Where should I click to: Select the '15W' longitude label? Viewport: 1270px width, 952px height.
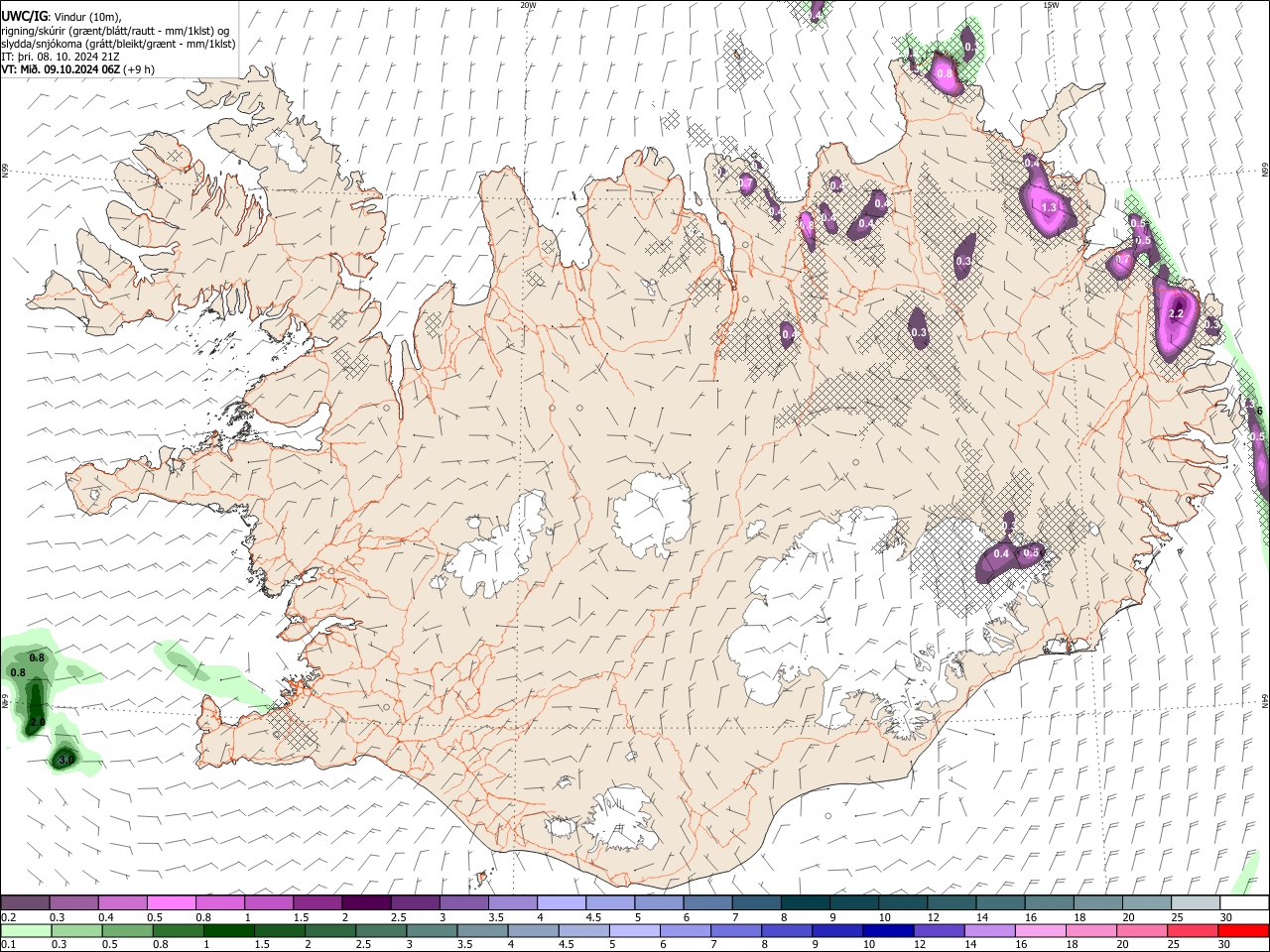[1051, 5]
